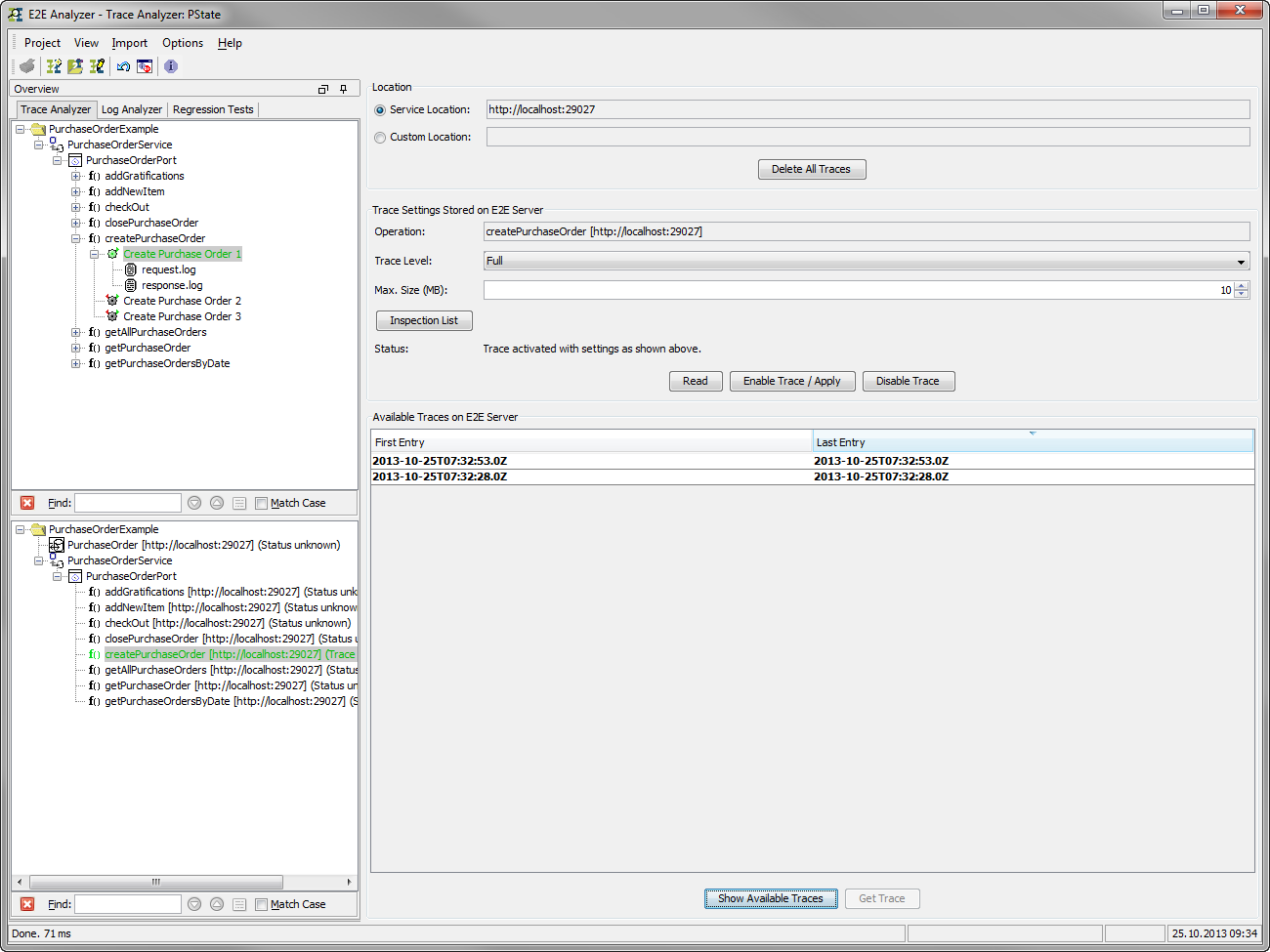Click the Delete All Traces button
Screen dimensions: 1270x952
(x=811, y=169)
